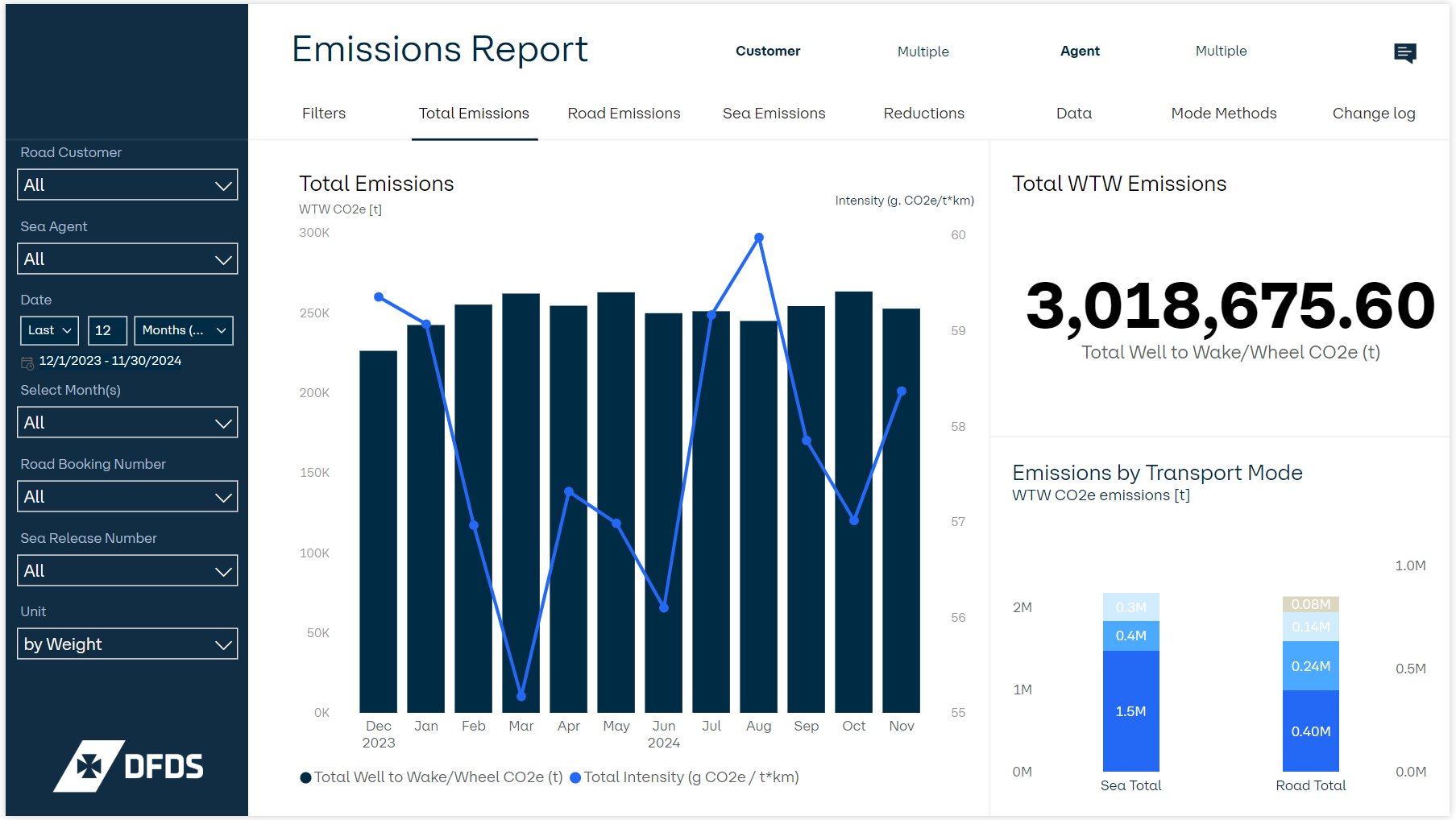Viewport: 1456px width, 820px height.
Task: Click Multiple next to the Customer header
Action: (x=922, y=51)
